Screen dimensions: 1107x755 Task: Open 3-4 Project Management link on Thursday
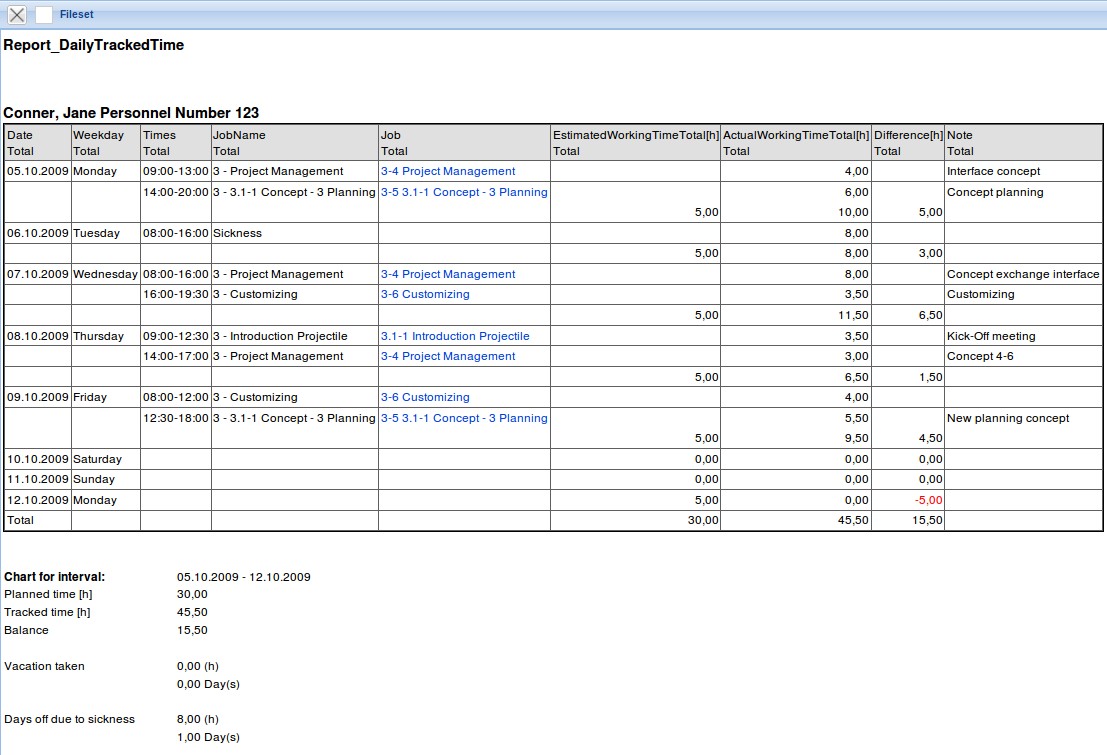[x=447, y=356]
